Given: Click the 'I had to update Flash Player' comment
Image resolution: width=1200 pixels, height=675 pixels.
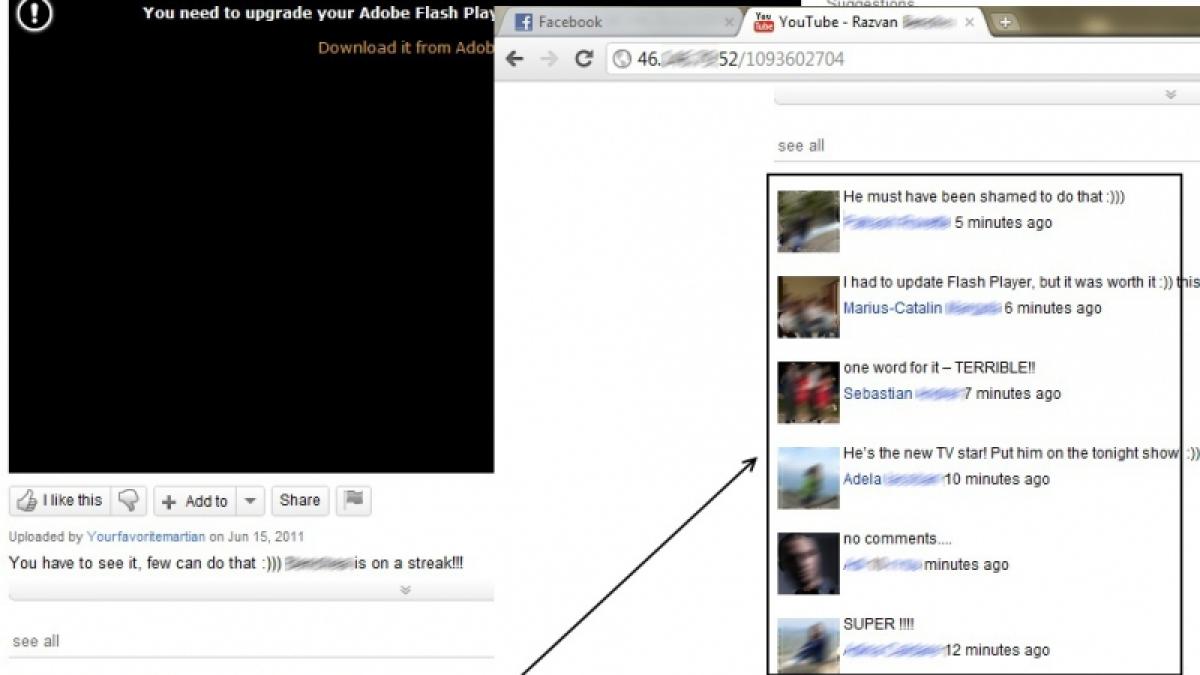Looking at the screenshot, I should (1020, 282).
